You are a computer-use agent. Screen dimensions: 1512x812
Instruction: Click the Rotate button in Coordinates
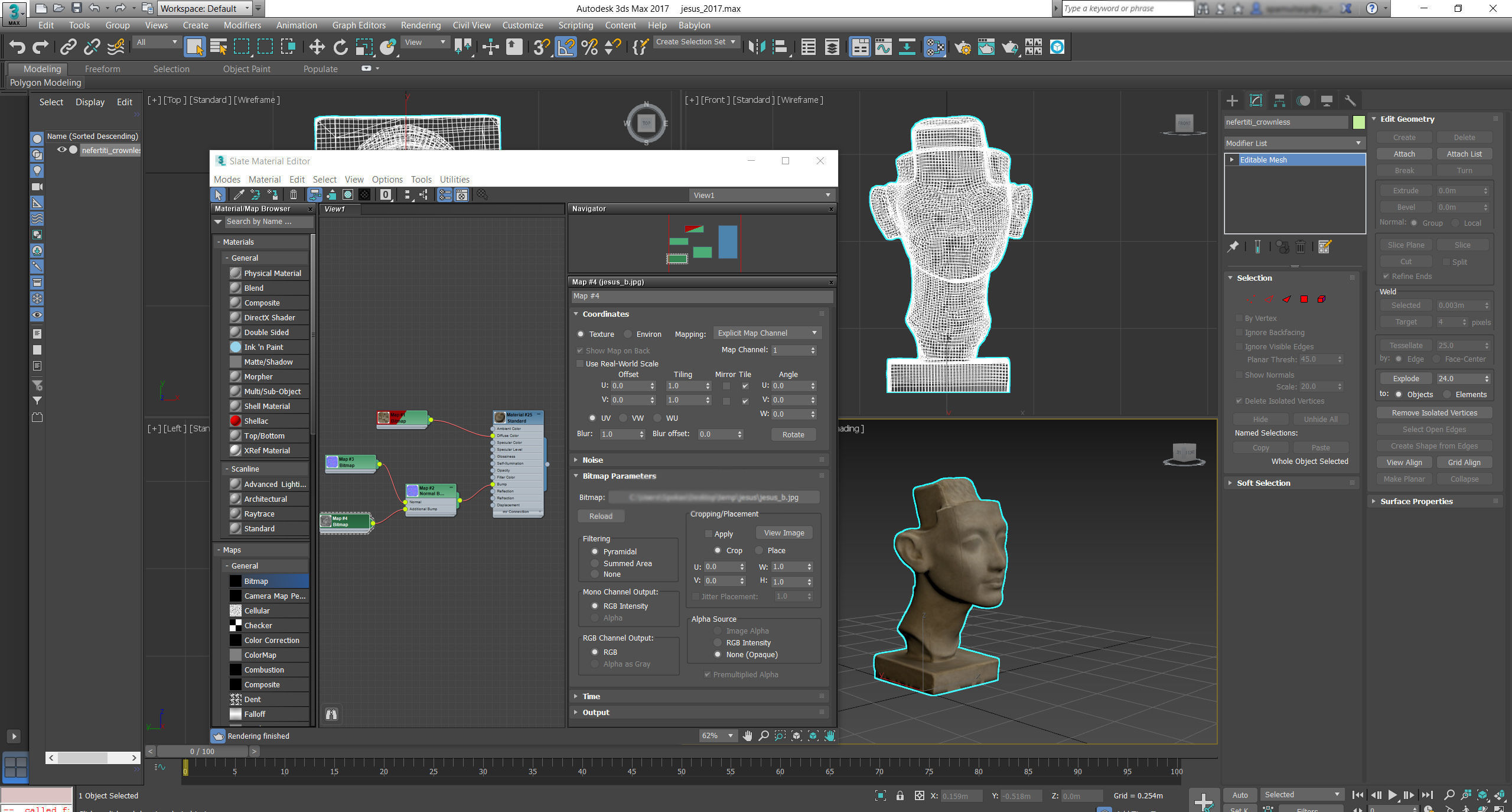pos(793,434)
